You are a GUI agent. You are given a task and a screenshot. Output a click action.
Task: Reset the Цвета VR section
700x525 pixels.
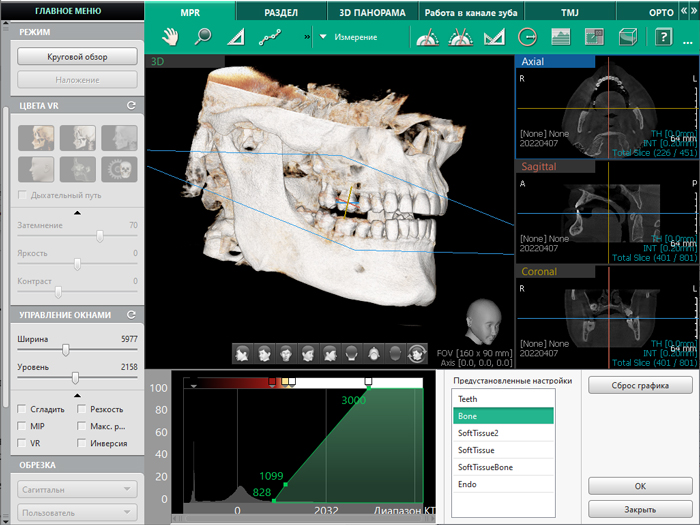tap(130, 105)
